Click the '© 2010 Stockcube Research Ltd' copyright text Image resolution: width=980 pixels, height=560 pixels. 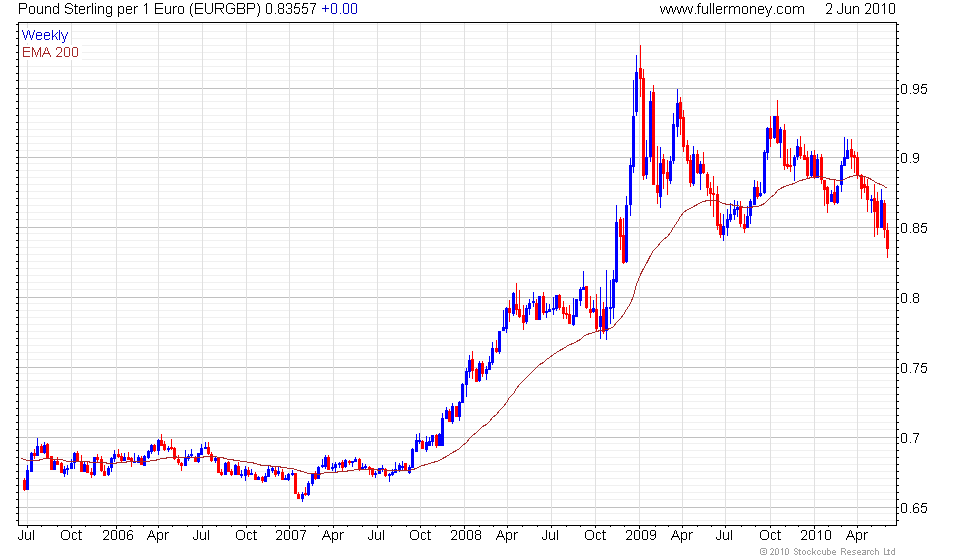point(828,552)
